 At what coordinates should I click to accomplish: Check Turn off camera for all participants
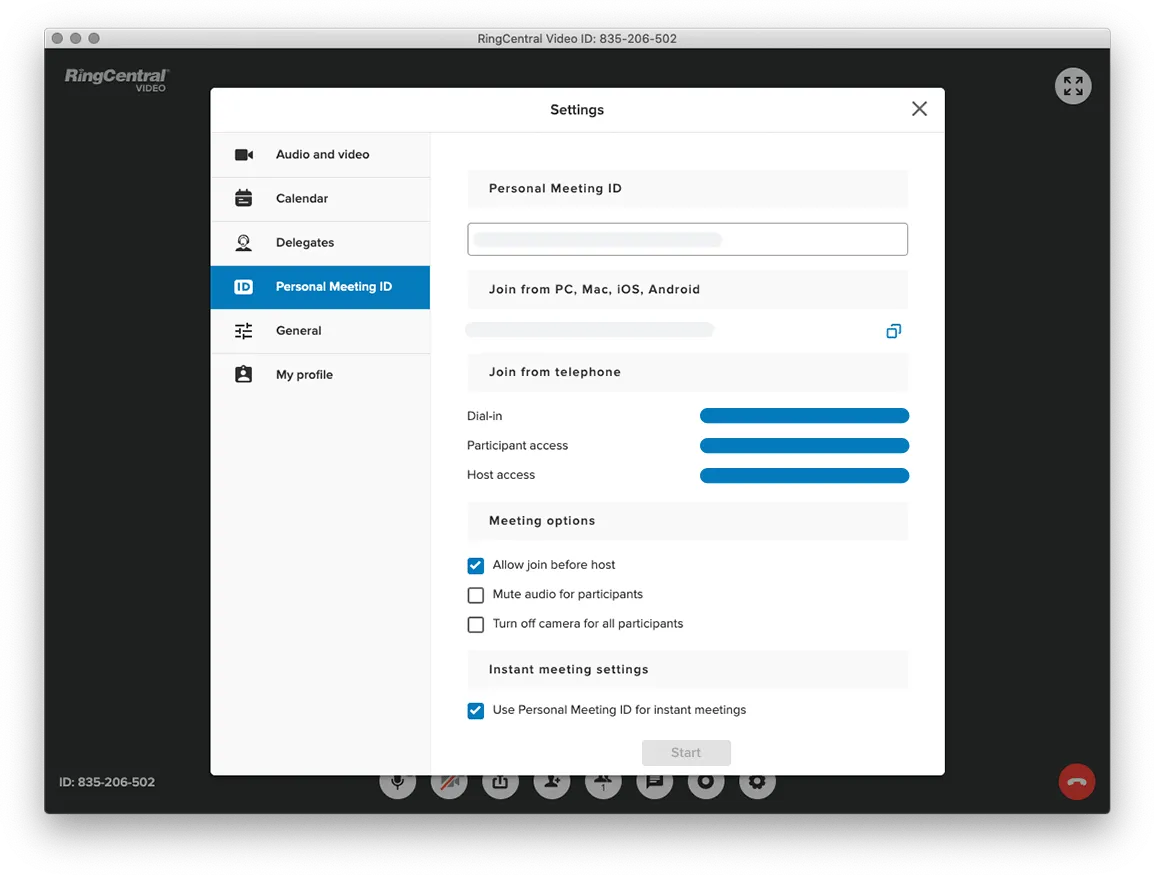[476, 624]
